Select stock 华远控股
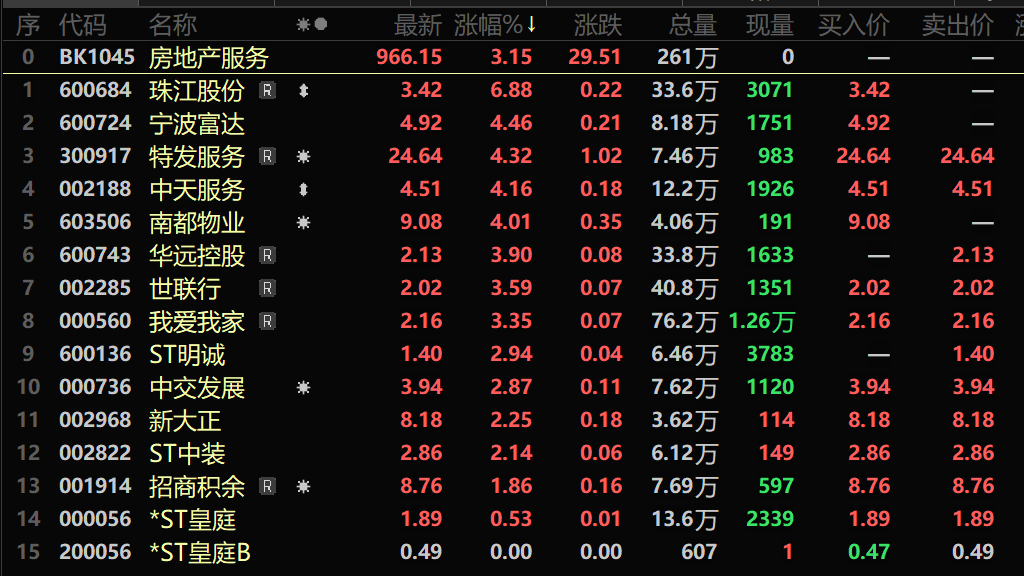Screen dimensions: 1024x576 tap(197, 255)
